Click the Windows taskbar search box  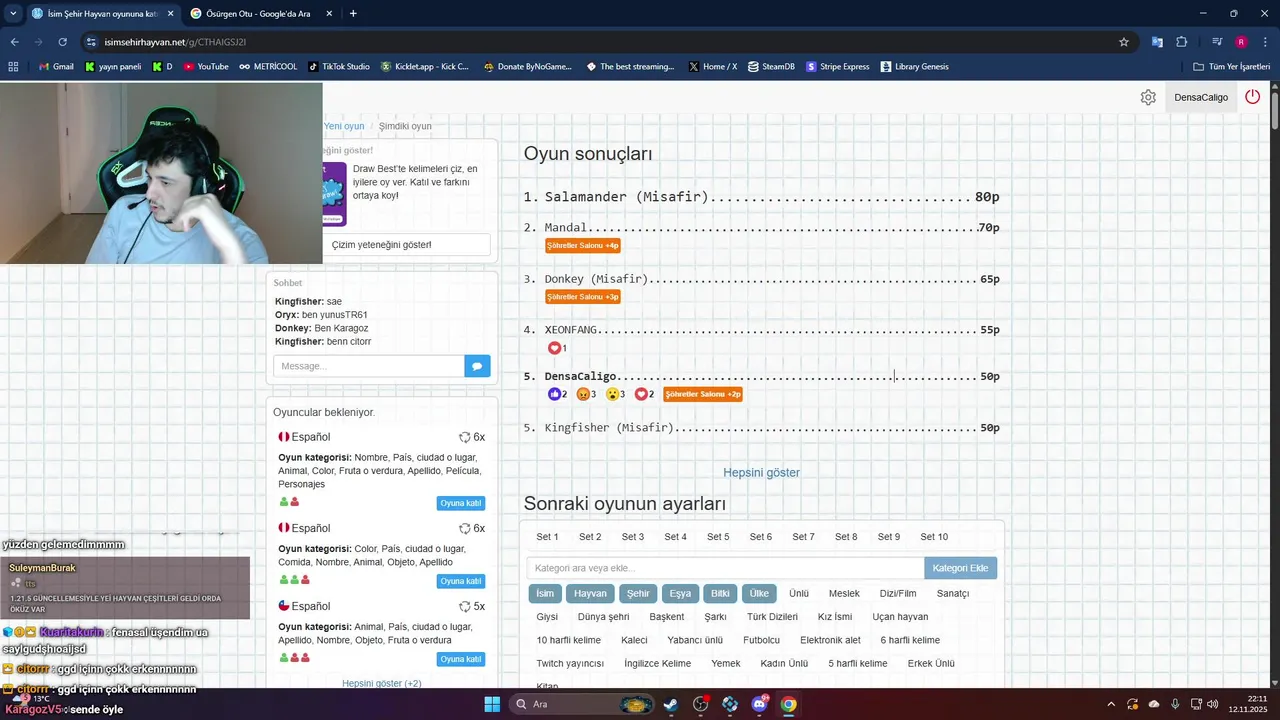[583, 704]
